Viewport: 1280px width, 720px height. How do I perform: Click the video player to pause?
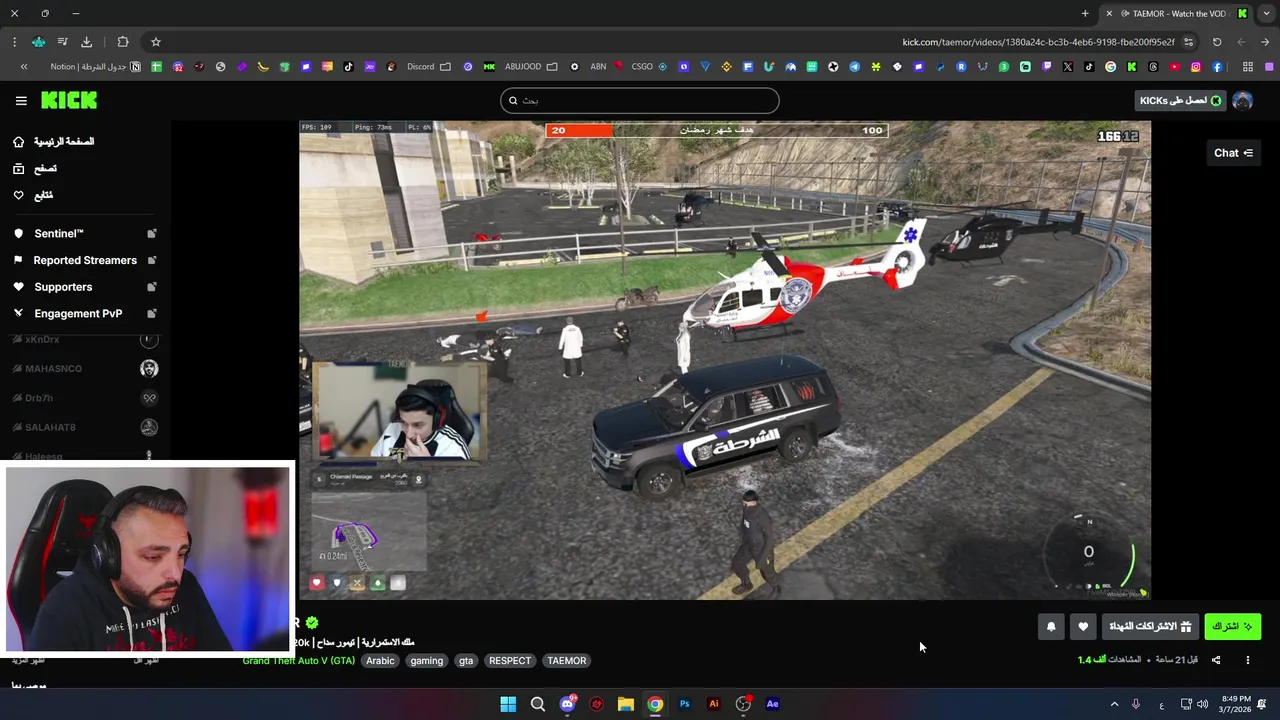pyautogui.click(x=725, y=360)
